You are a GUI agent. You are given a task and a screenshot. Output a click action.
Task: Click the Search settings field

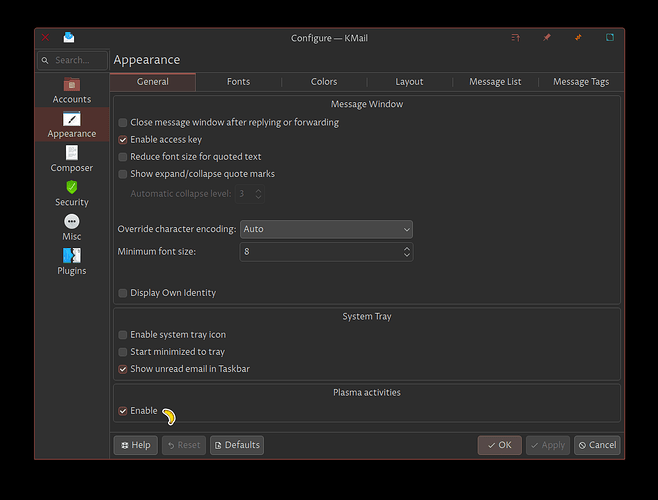71,61
